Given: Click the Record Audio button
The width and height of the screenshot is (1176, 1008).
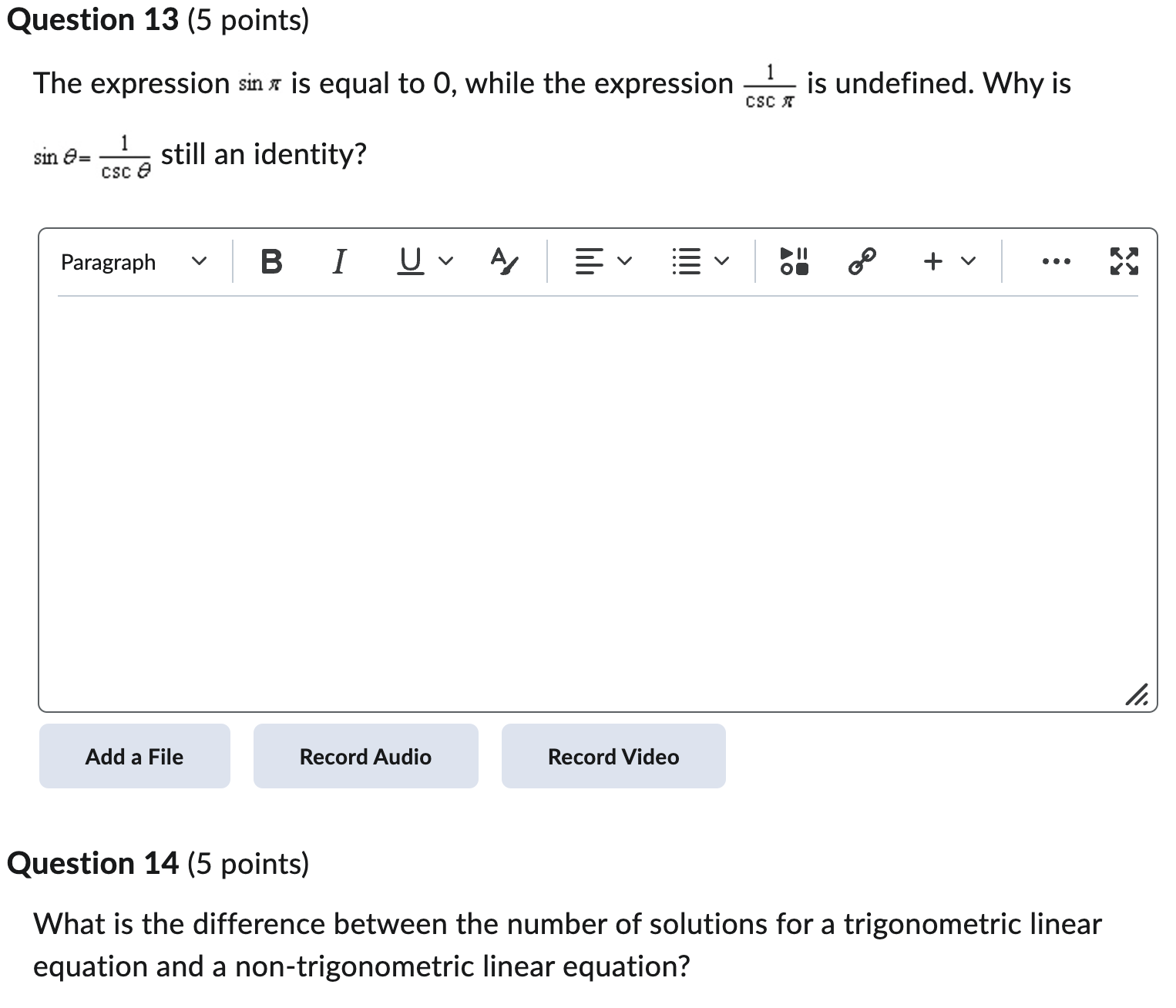Looking at the screenshot, I should coord(365,756).
